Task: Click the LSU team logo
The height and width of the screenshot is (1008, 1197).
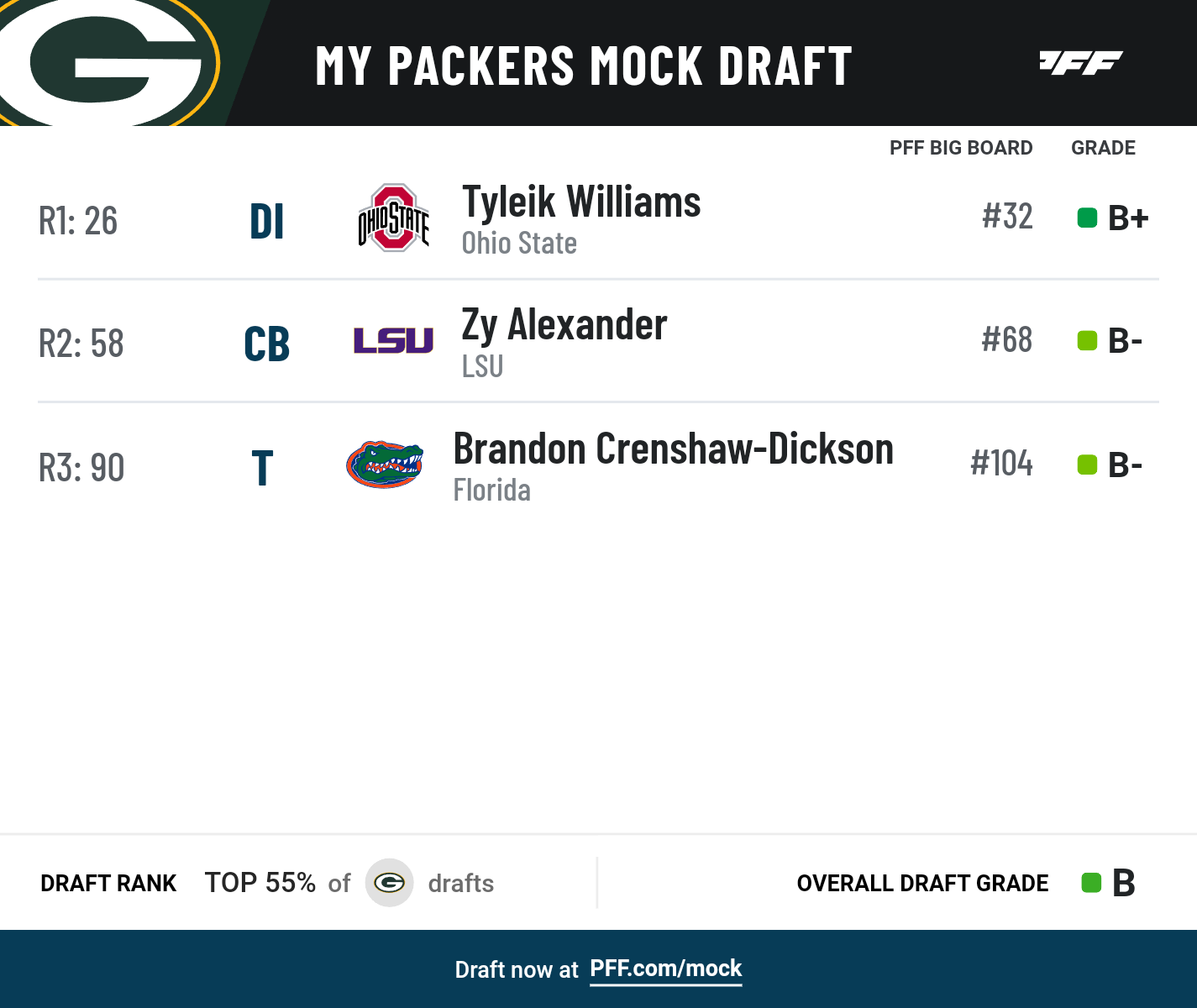Action: [x=393, y=340]
